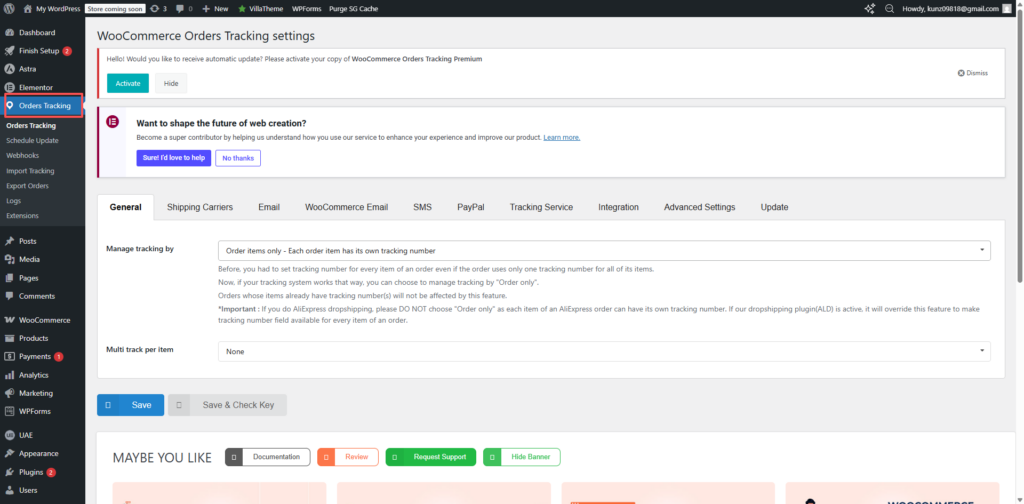Image resolution: width=1024 pixels, height=504 pixels.
Task: Select Orders Tracking submenu item
Action: pyautogui.click(x=31, y=125)
